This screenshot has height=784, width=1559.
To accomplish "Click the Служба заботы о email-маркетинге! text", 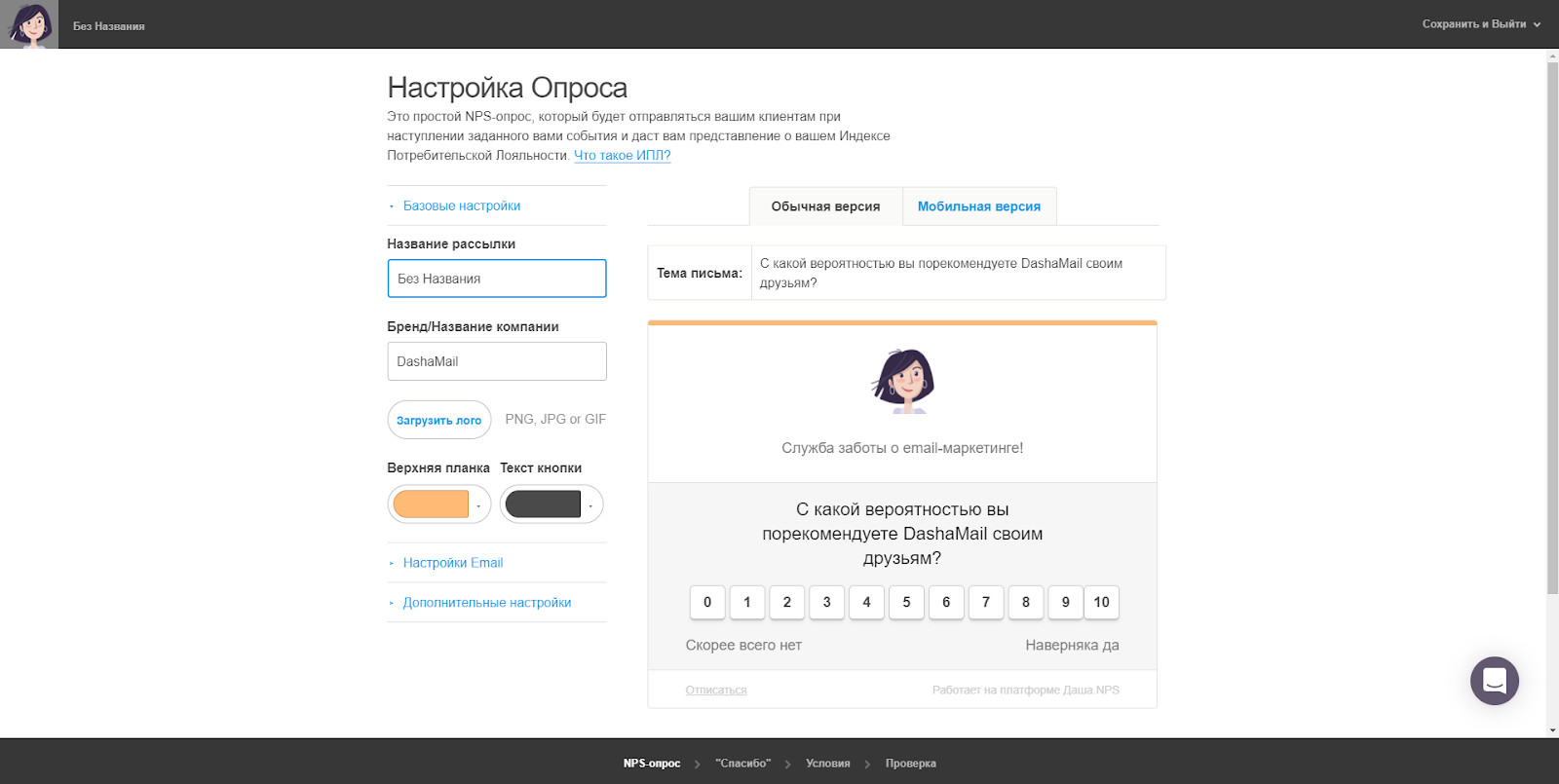I will [902, 448].
